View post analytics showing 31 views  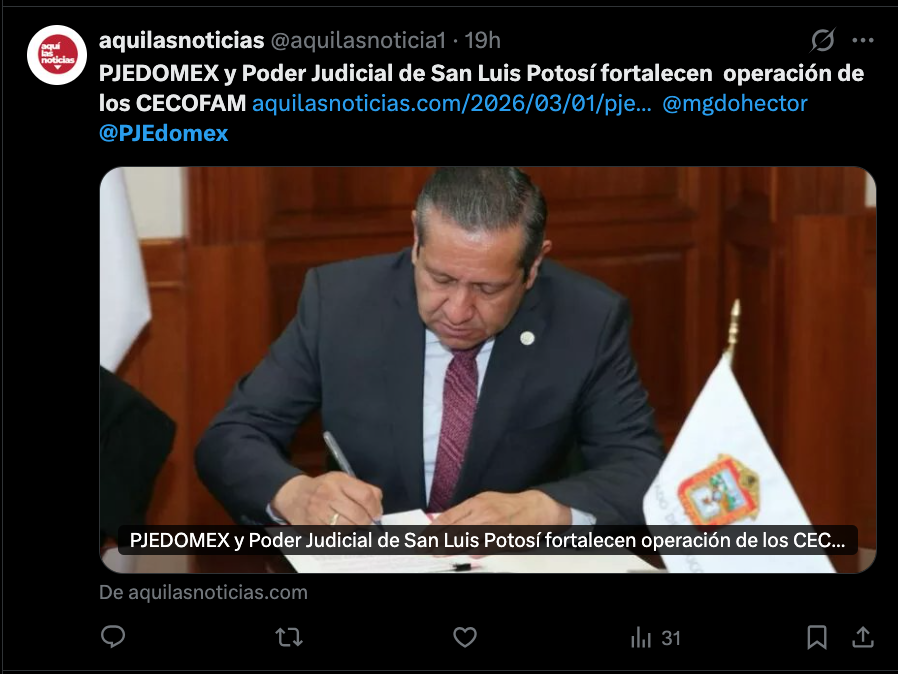[656, 638]
